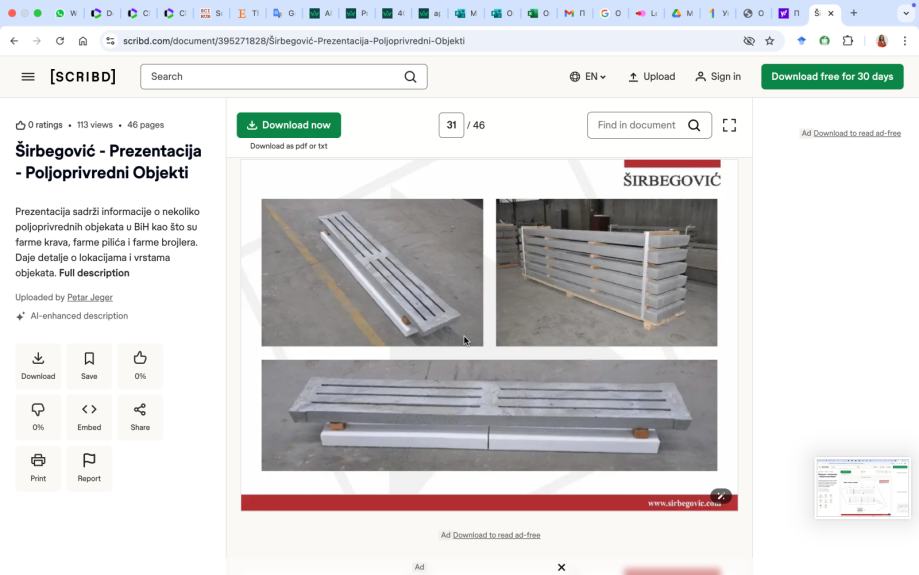Click the thumbs-down 0% rating button
919x575 pixels.
coord(38,417)
